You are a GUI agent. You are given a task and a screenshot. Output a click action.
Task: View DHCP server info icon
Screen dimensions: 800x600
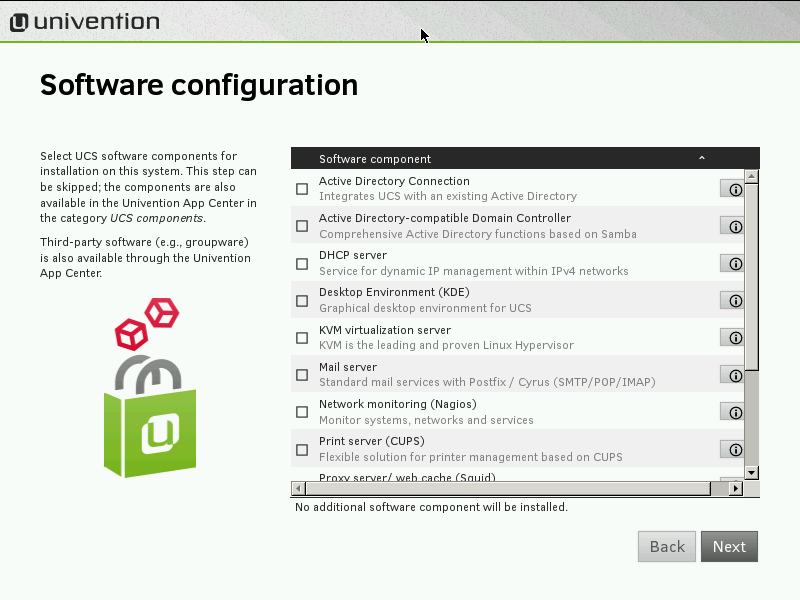[735, 264]
